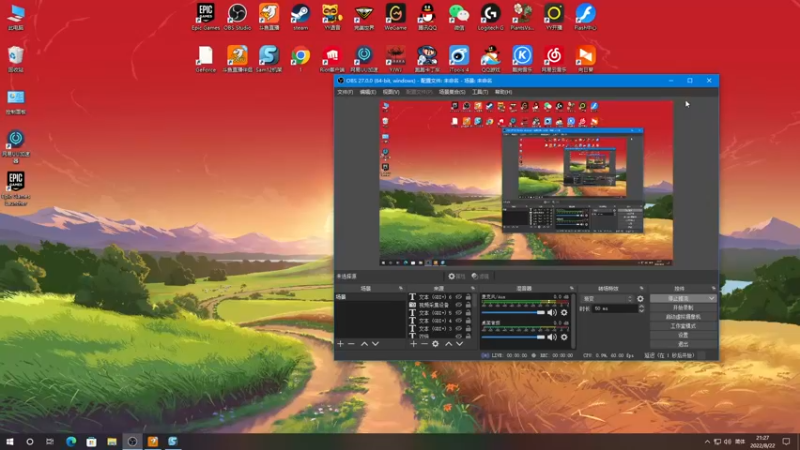Open Logitech G desktop shortcut
This screenshot has width=800, height=450.
[490, 17]
